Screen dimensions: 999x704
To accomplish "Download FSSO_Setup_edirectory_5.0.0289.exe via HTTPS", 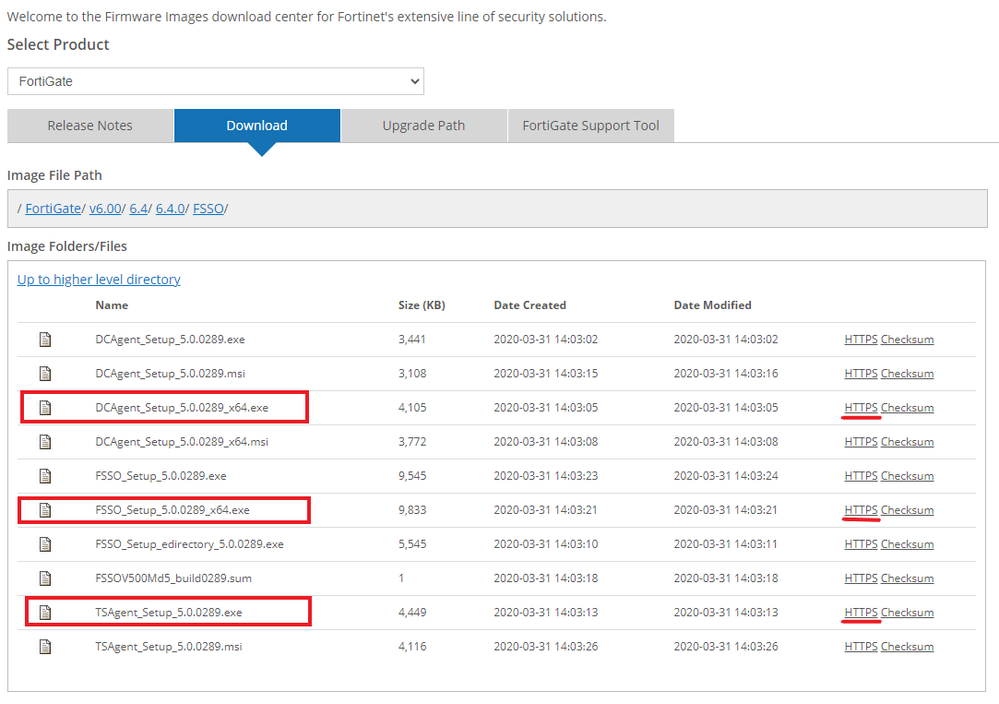I will pyautogui.click(x=861, y=544).
